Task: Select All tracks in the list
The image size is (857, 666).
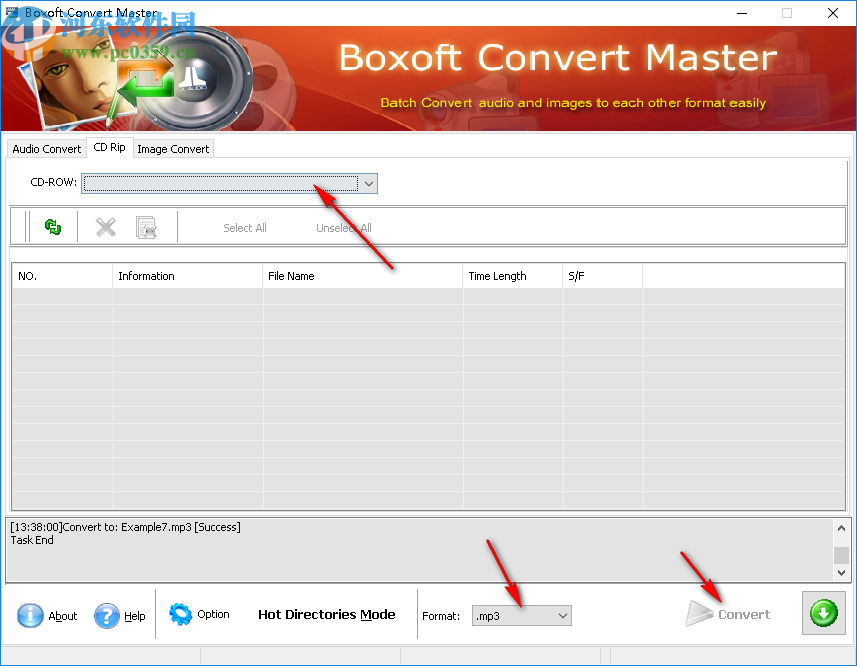Action: 244,227
